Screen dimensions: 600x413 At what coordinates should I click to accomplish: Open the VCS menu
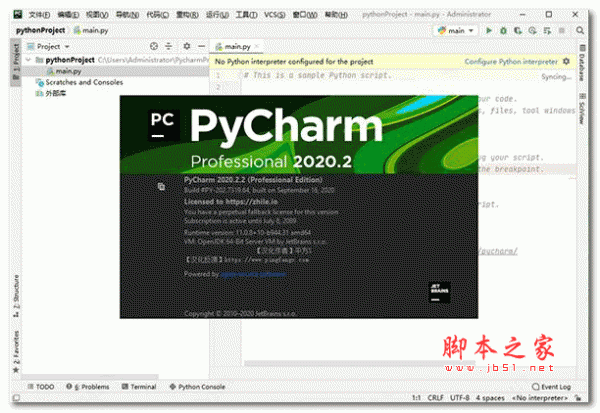pos(274,15)
